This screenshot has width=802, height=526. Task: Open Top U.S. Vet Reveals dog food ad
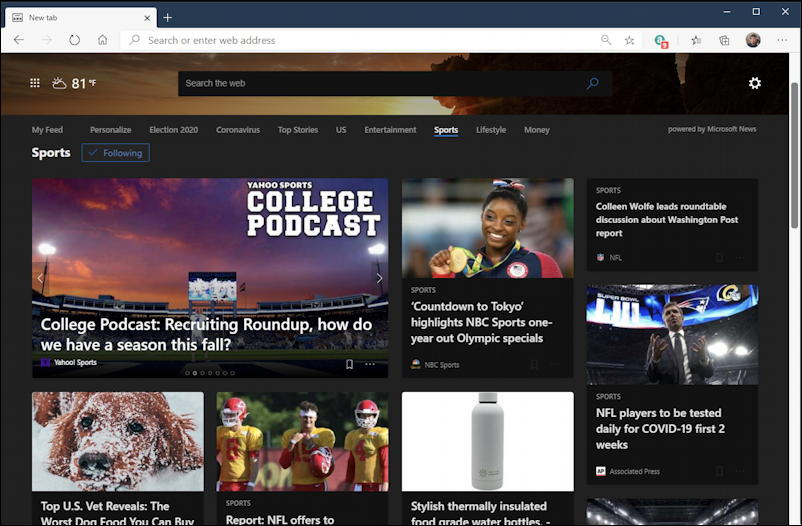pos(117,513)
